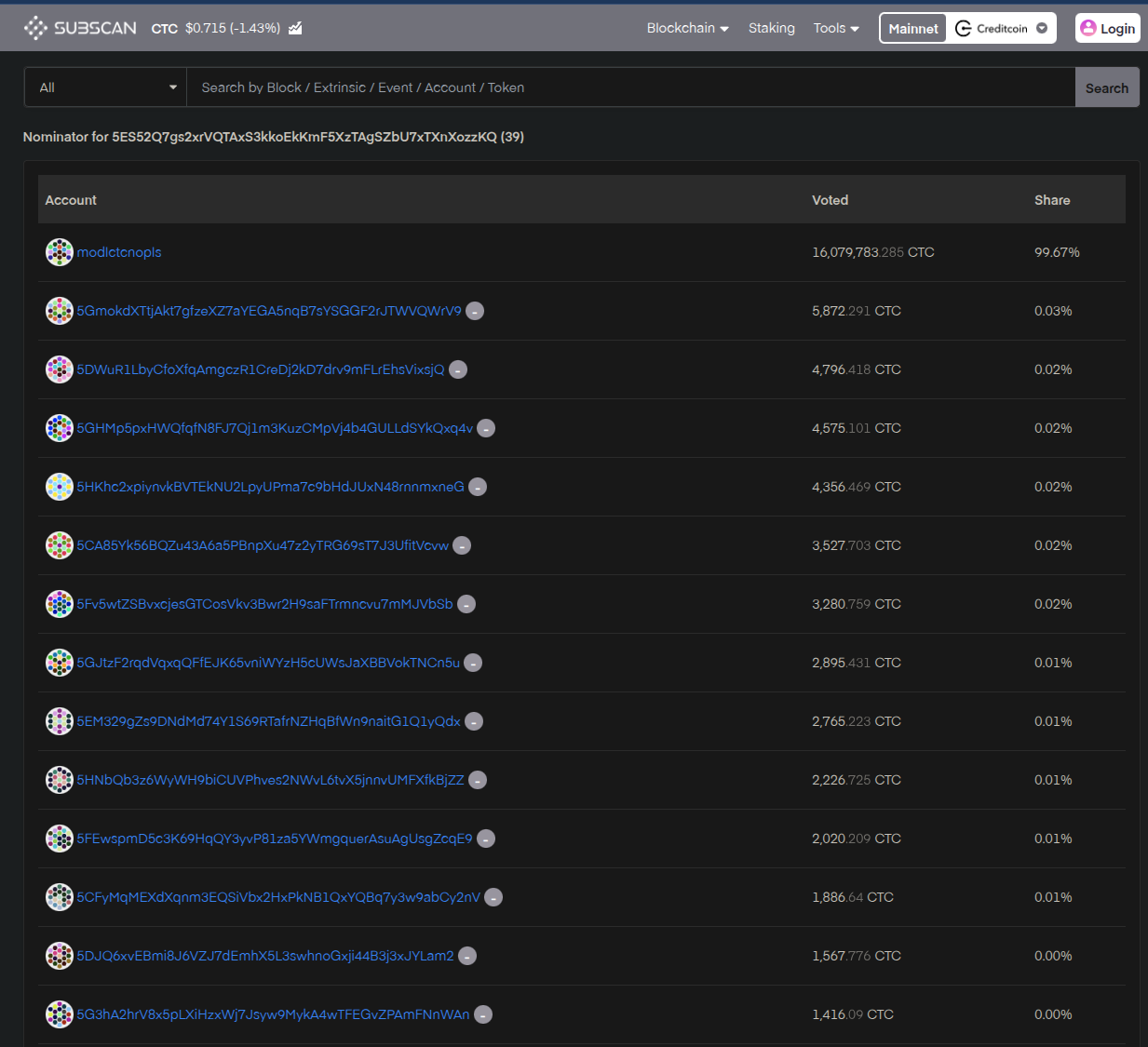Select the Mainnet network toggle
The image size is (1148, 1047).
(x=912, y=28)
